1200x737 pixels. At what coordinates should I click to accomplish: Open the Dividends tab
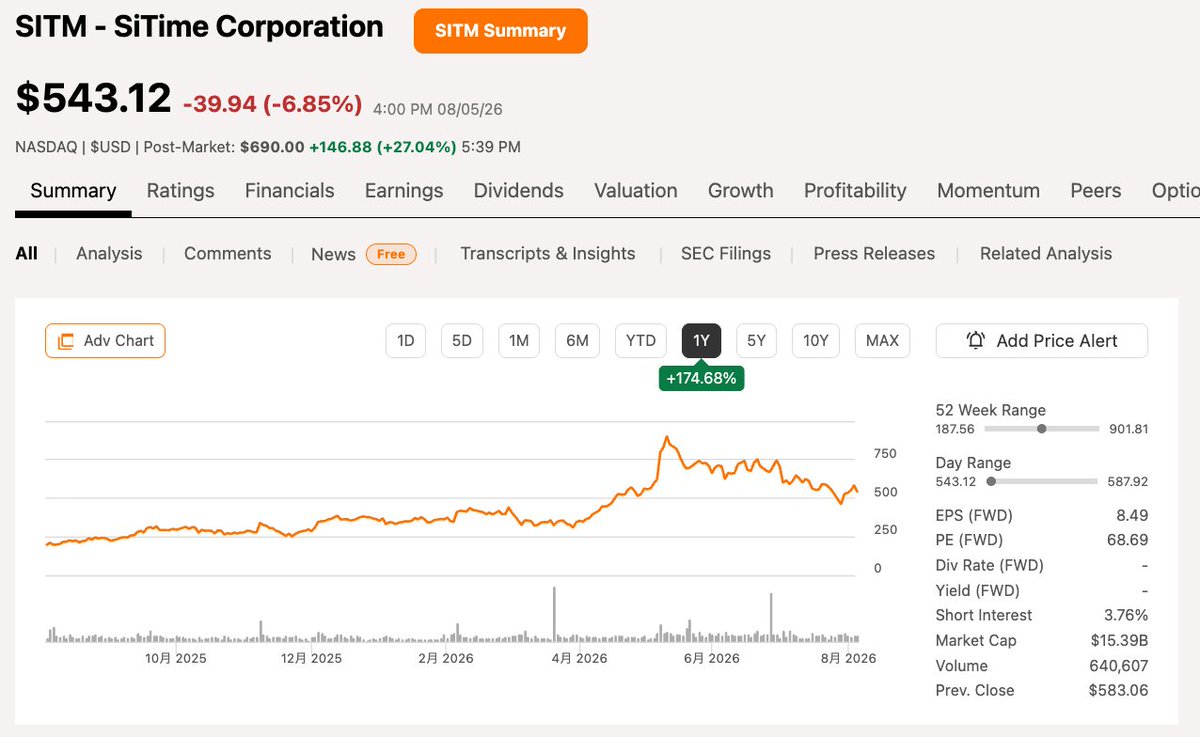(519, 191)
